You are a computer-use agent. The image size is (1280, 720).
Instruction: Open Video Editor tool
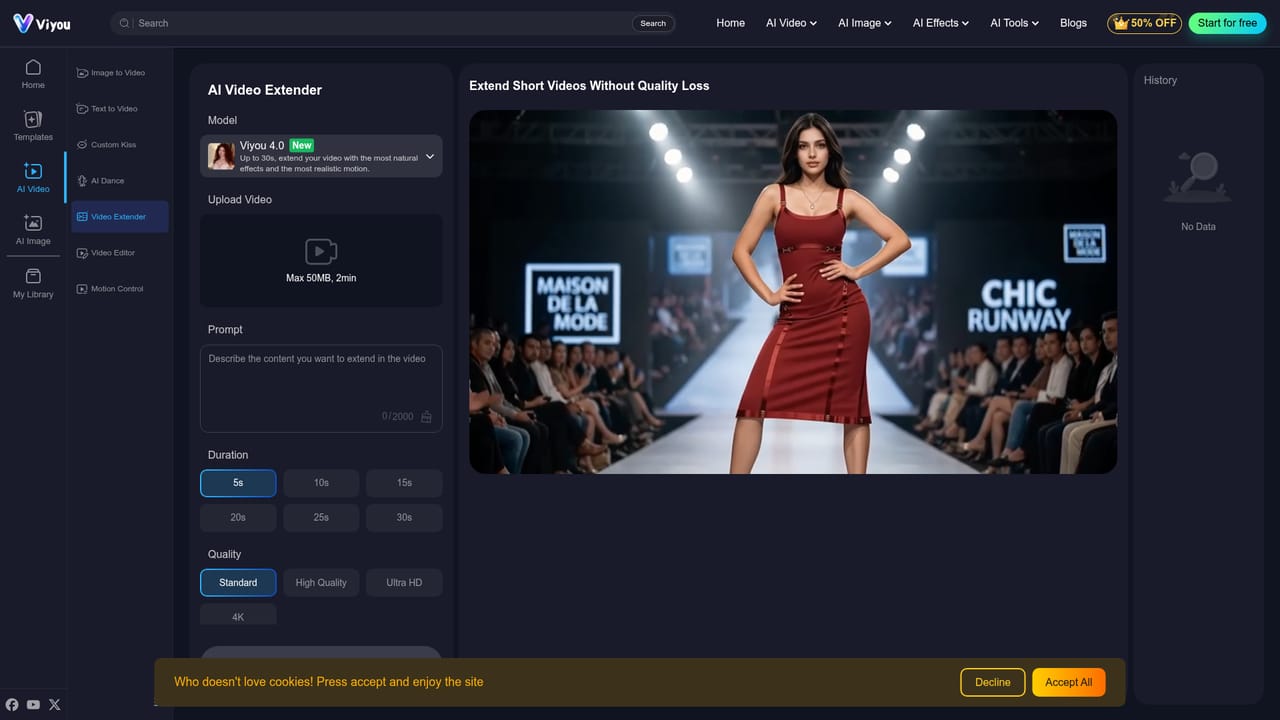120,253
